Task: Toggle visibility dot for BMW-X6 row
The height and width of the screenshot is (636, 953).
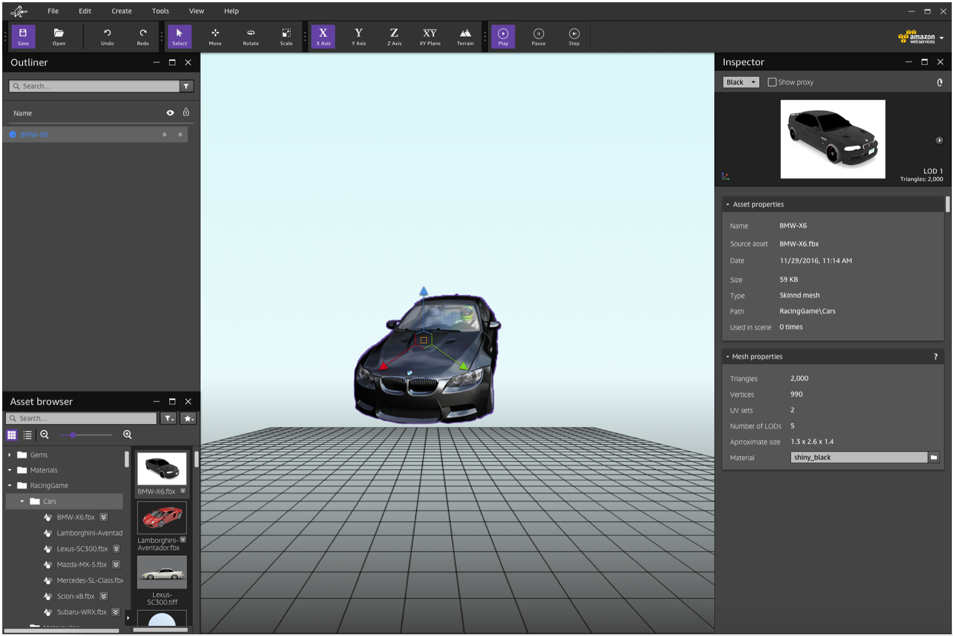Action: [x=164, y=134]
